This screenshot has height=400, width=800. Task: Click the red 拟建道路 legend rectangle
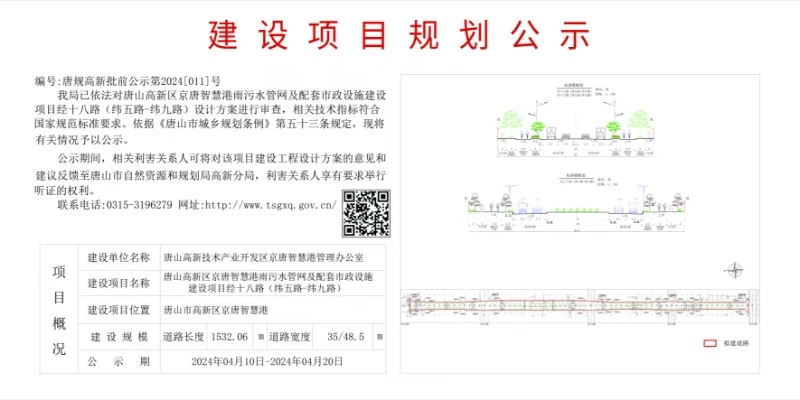708,343
